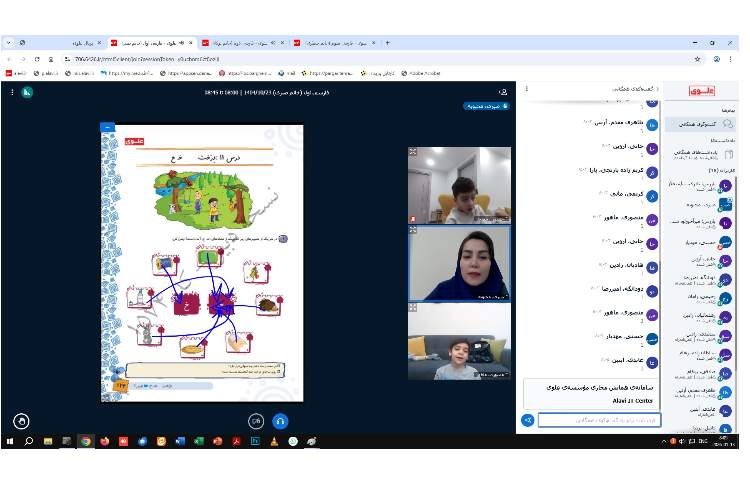Select the female teacher's webcam video
Screen dimensions: 750x480
tap(459, 263)
